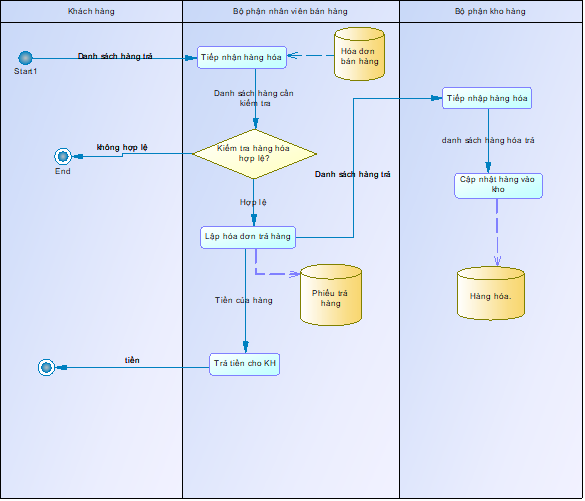Image resolution: width=585 pixels, height=501 pixels.
Task: Select the Tiếp nhập hàng hóa activity
Action: pos(487,98)
